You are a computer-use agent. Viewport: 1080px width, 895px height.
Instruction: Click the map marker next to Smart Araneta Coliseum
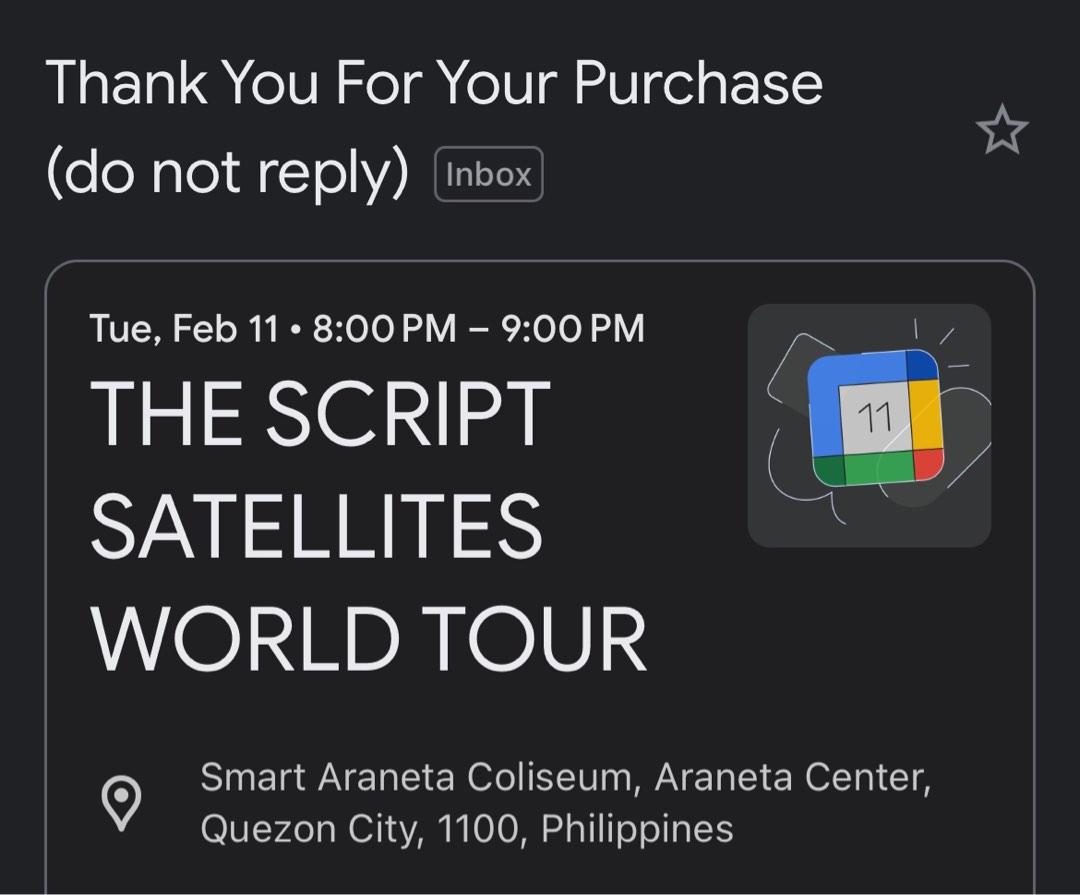point(123,801)
